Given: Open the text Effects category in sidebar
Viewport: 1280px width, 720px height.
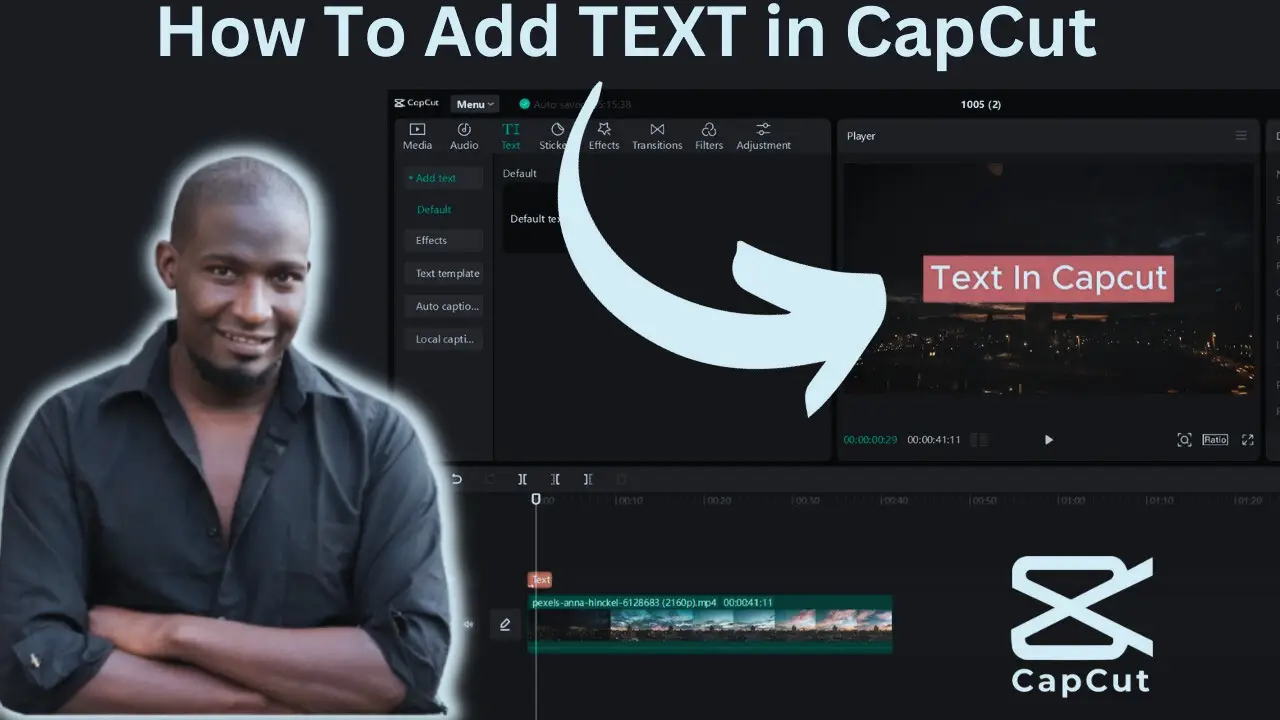Looking at the screenshot, I should pyautogui.click(x=443, y=240).
